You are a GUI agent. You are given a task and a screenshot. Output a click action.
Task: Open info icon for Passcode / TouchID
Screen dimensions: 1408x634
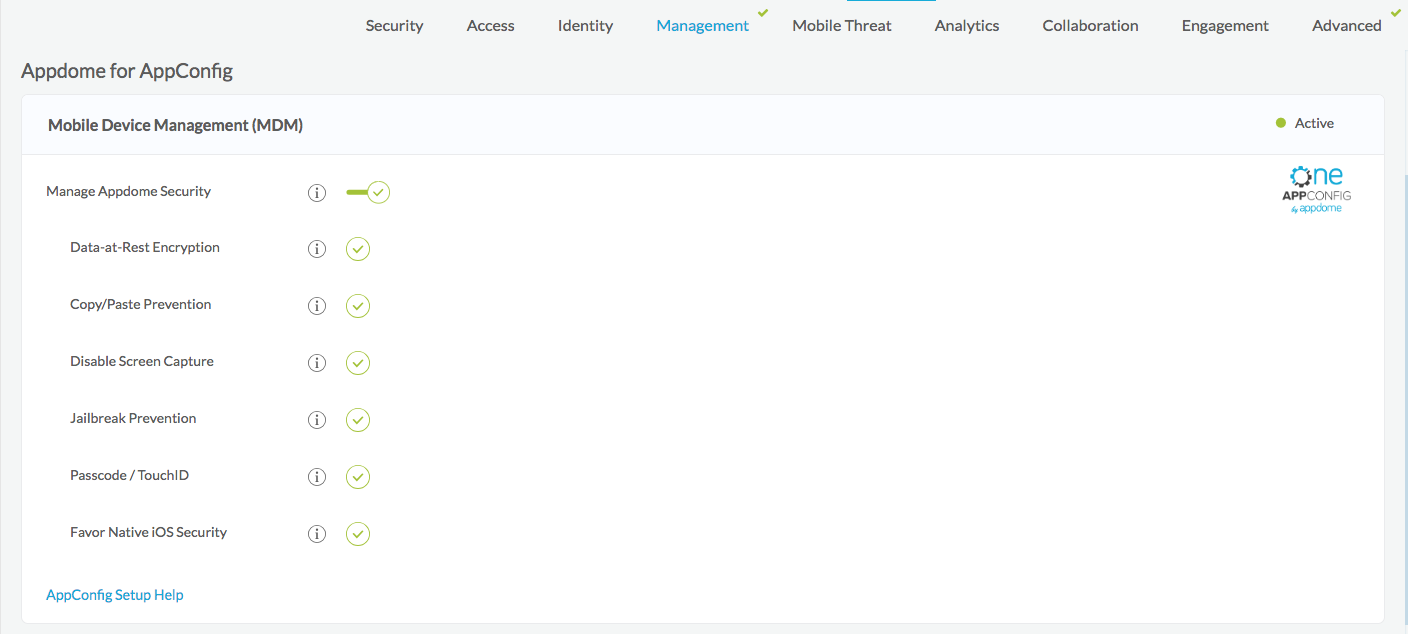pos(317,477)
